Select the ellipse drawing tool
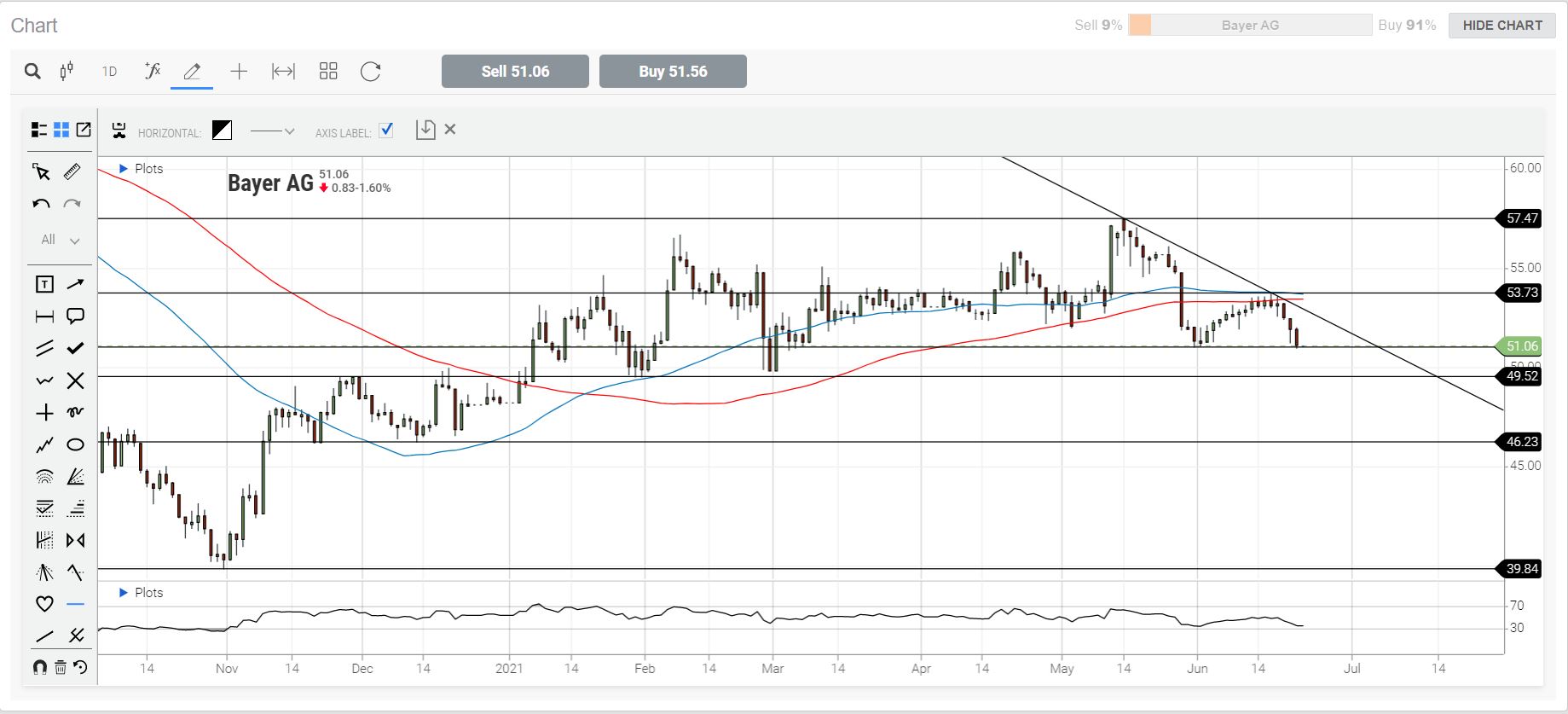1568x714 pixels. [76, 444]
